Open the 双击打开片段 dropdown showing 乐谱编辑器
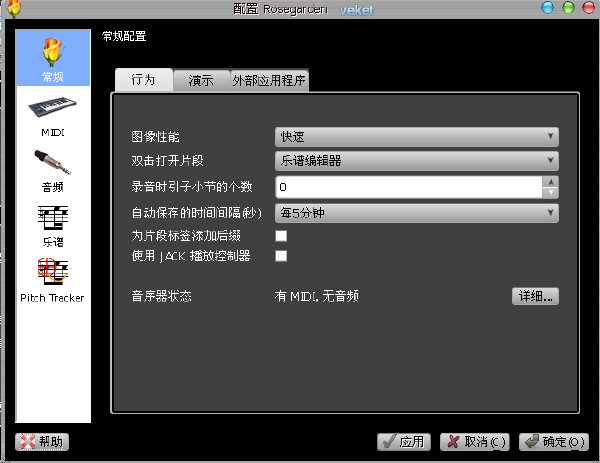 coord(417,161)
